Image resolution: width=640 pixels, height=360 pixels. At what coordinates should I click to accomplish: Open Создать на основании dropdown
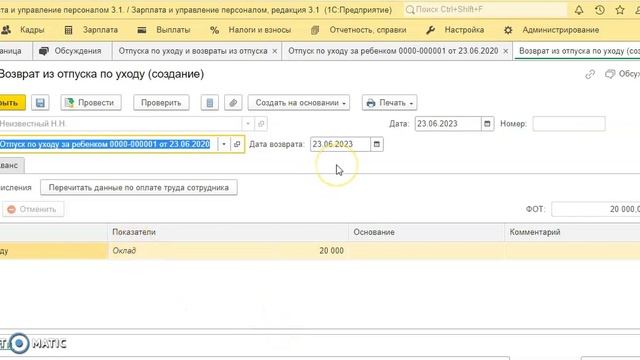298,102
